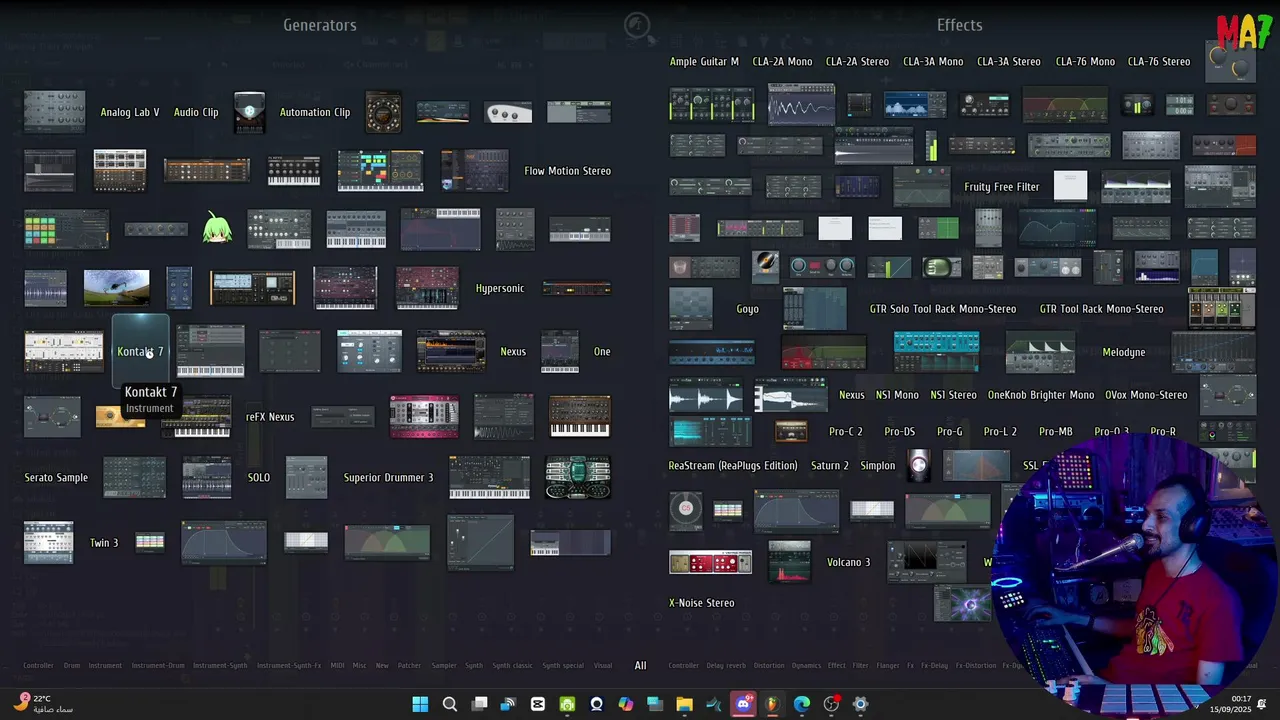Open Windows taskbar search
1280x720 pixels.
[x=450, y=704]
